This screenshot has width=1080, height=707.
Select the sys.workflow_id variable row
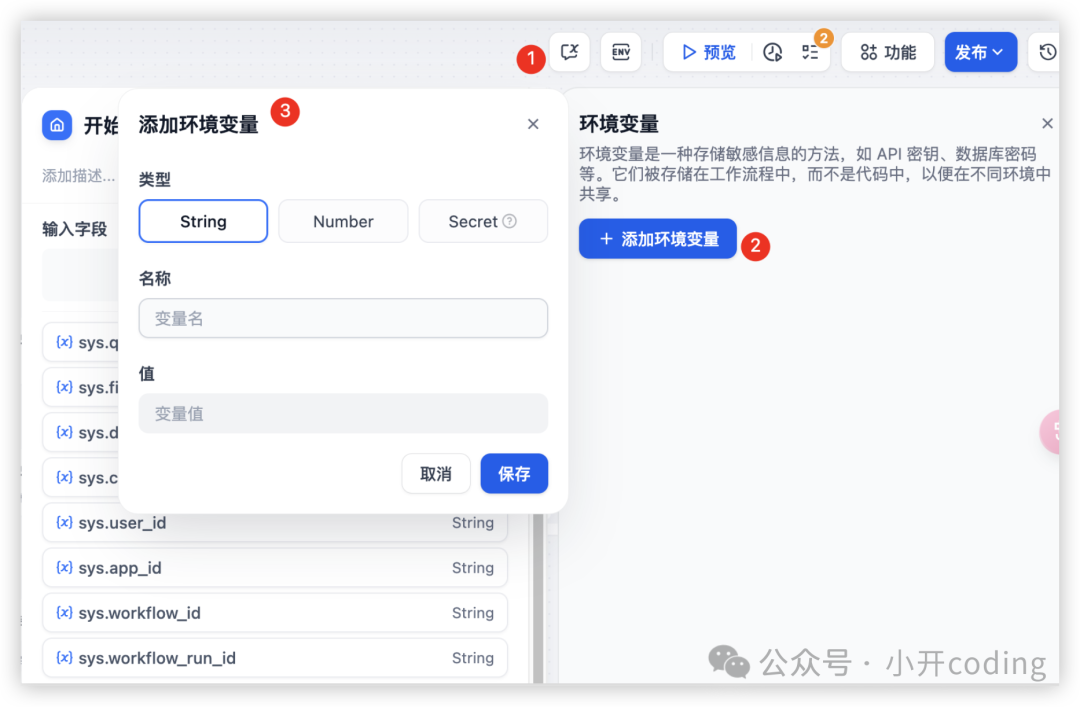pos(275,613)
